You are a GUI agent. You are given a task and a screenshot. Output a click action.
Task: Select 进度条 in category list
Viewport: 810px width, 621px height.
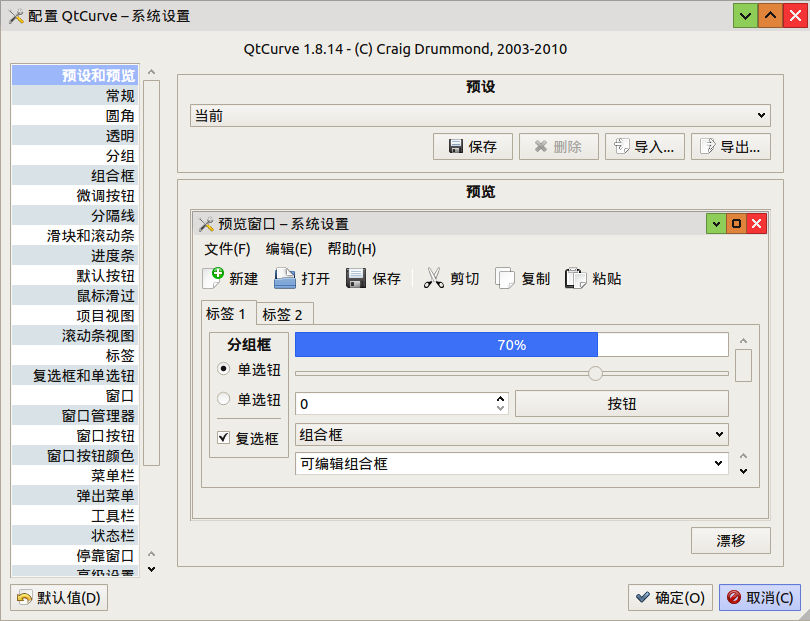click(75, 255)
